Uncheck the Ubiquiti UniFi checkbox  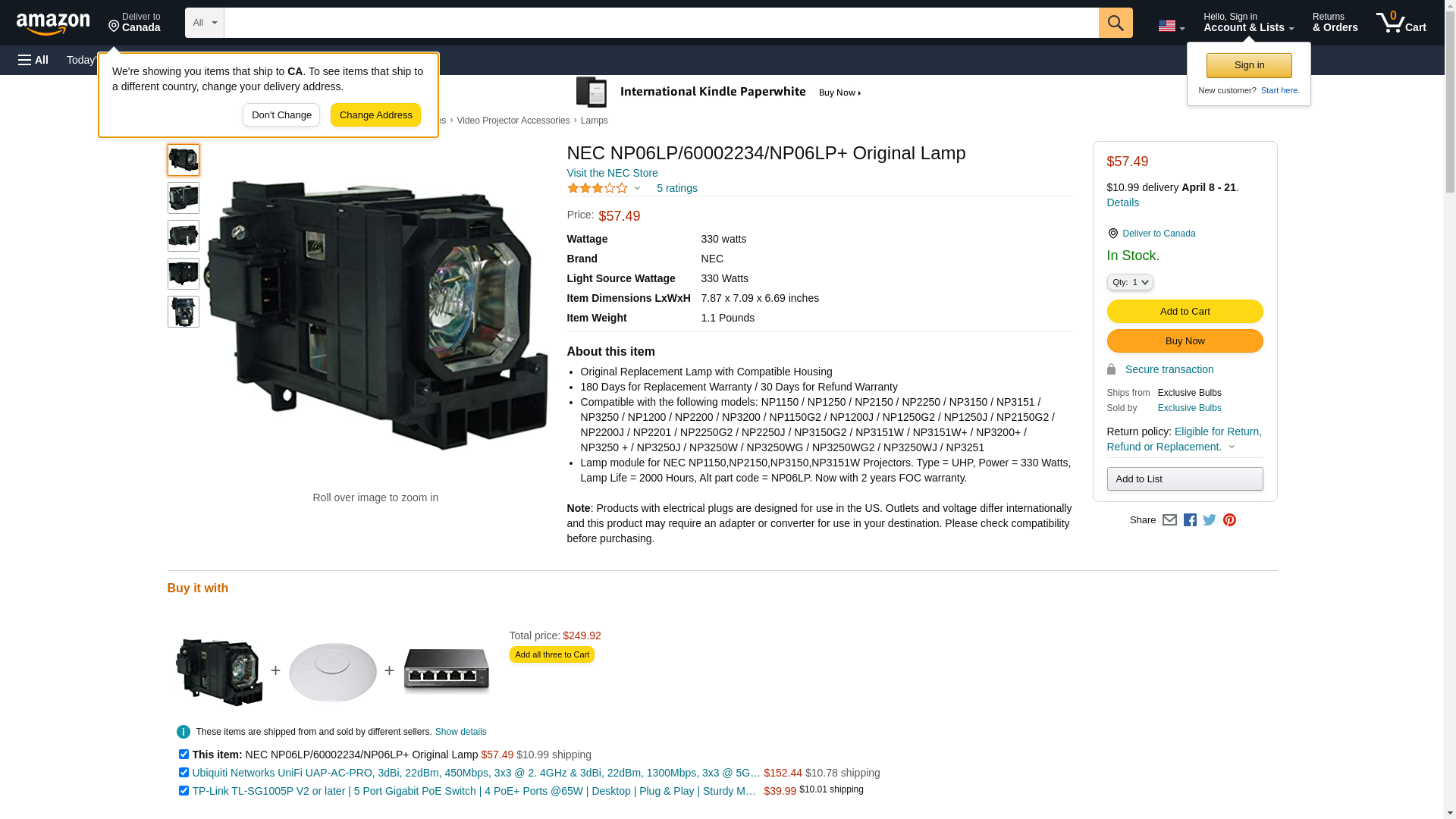pyautogui.click(x=184, y=773)
